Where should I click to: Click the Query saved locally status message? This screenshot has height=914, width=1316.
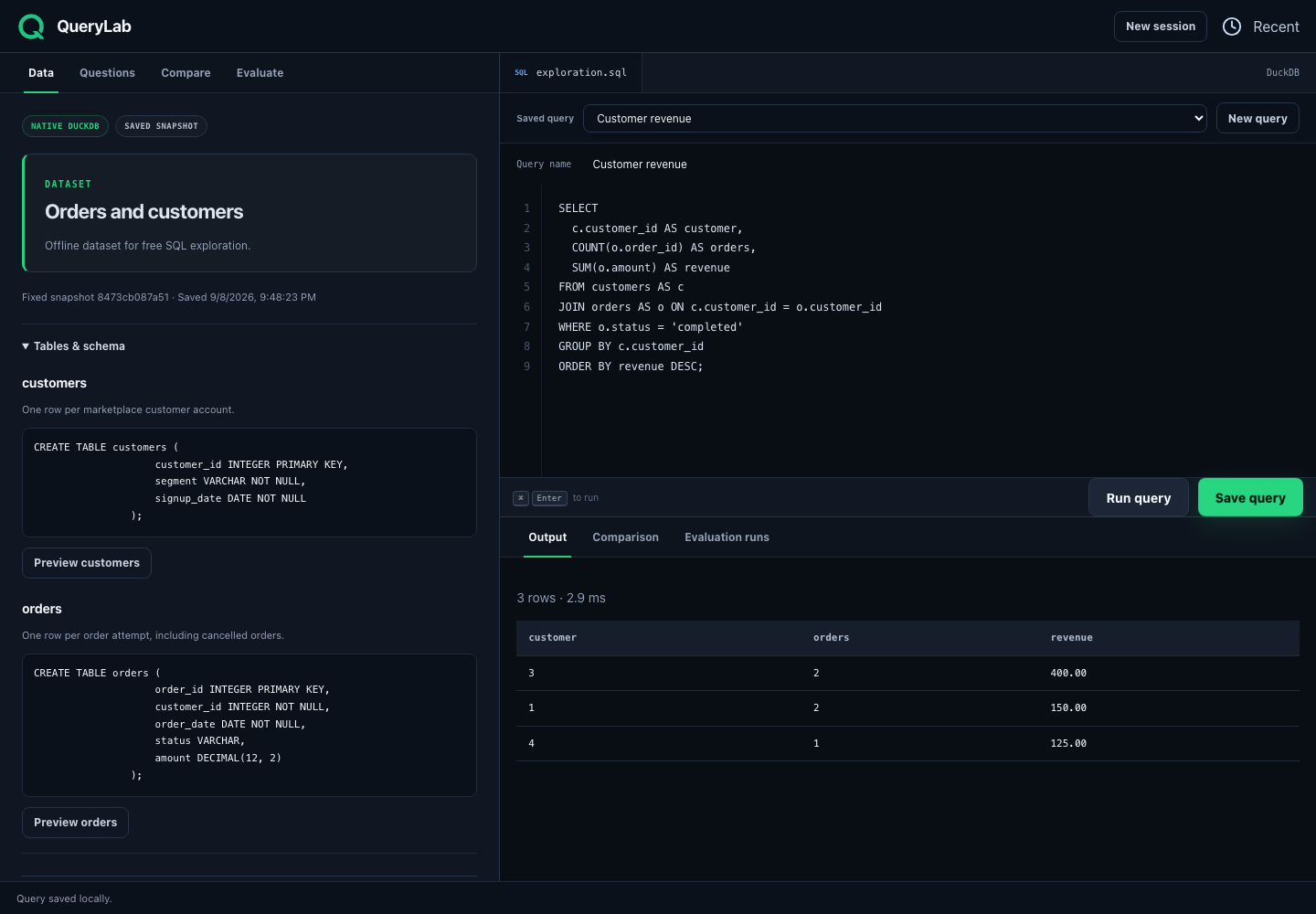click(64, 898)
